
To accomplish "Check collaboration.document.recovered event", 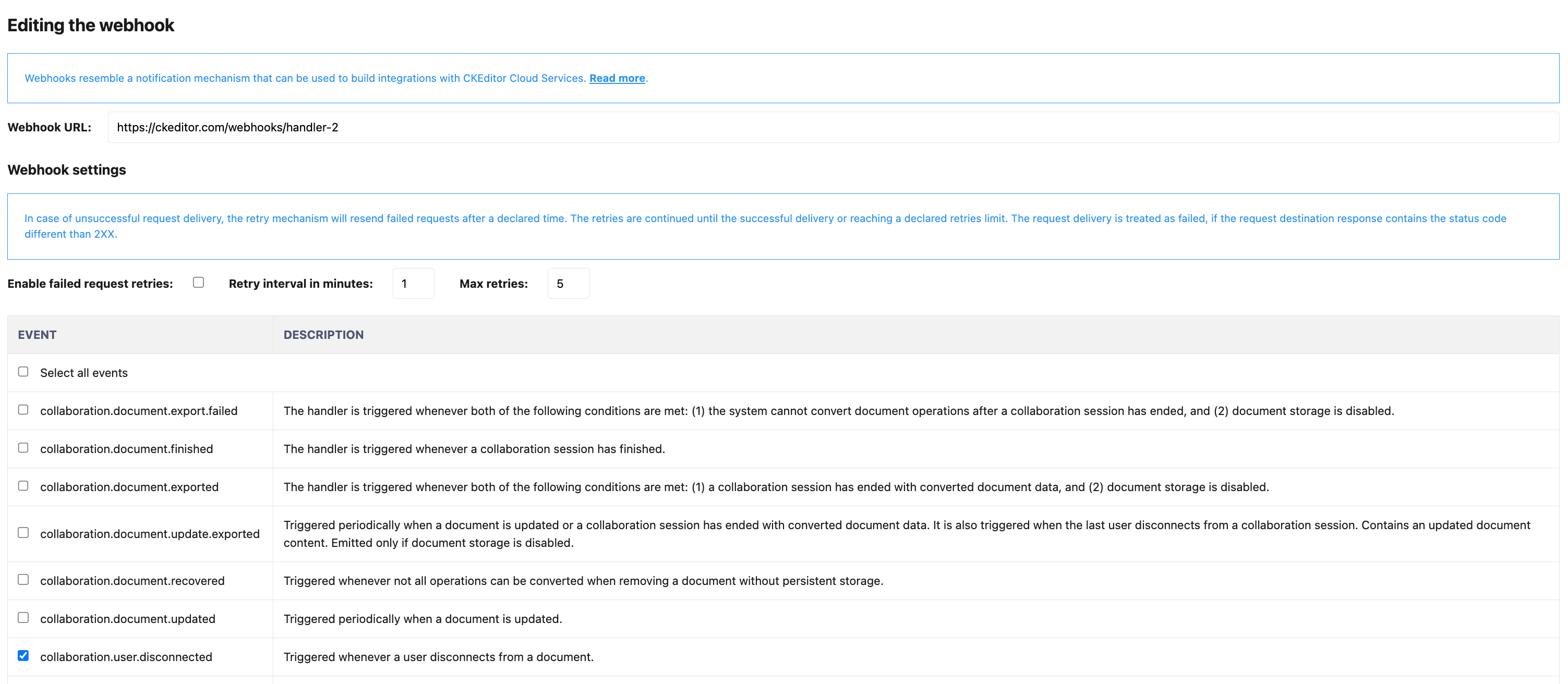I will pos(23,580).
